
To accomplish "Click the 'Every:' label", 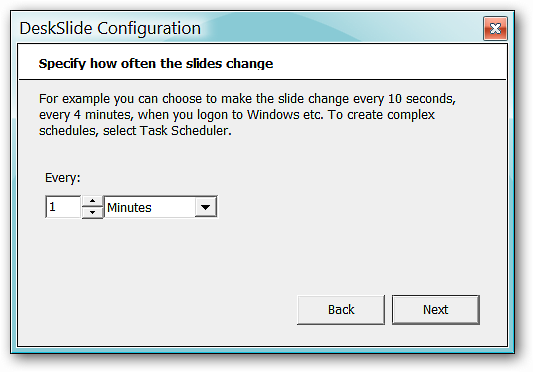I will (x=63, y=178).
